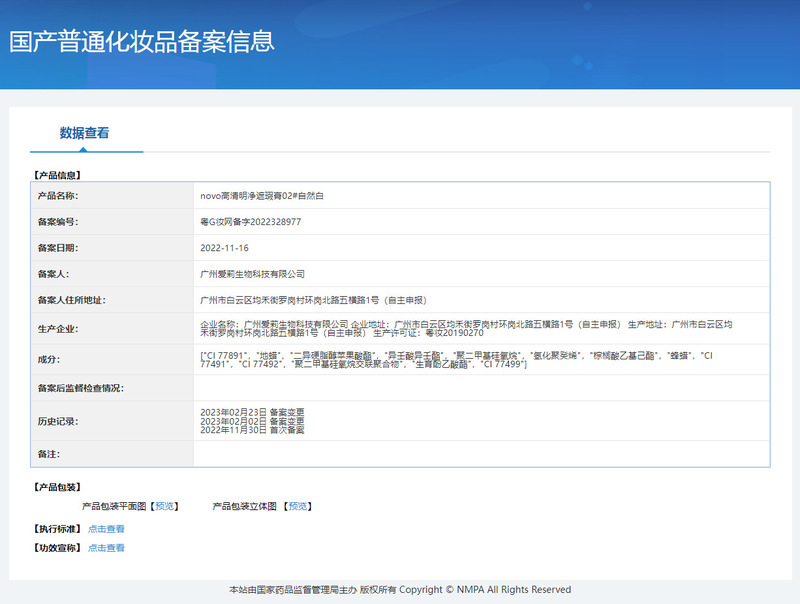This screenshot has width=800, height=604.
Task: Click the filing number 粤G妆网备字2022328977
Action: tap(251, 222)
